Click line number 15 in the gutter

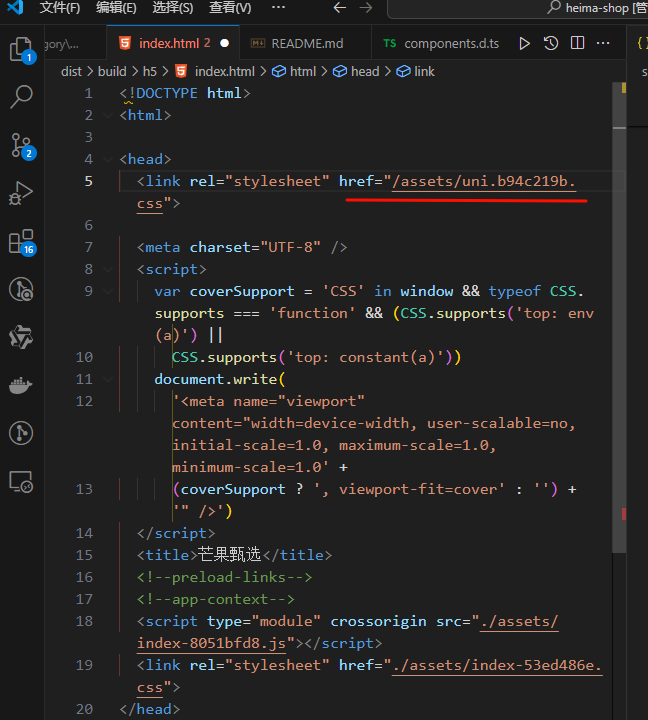pos(85,556)
